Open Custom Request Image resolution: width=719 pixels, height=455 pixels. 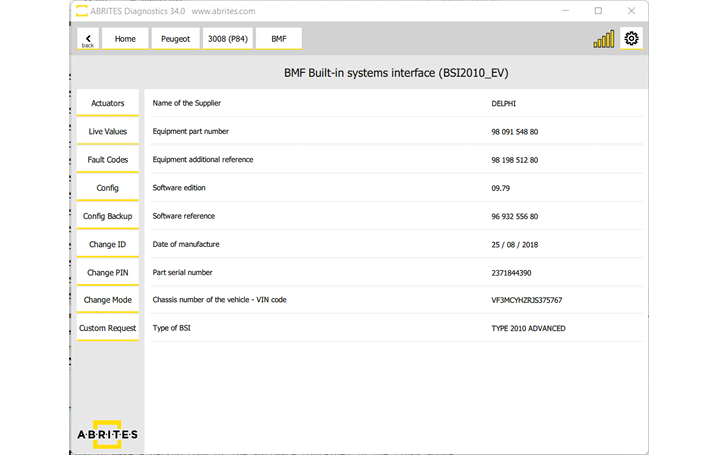click(108, 328)
